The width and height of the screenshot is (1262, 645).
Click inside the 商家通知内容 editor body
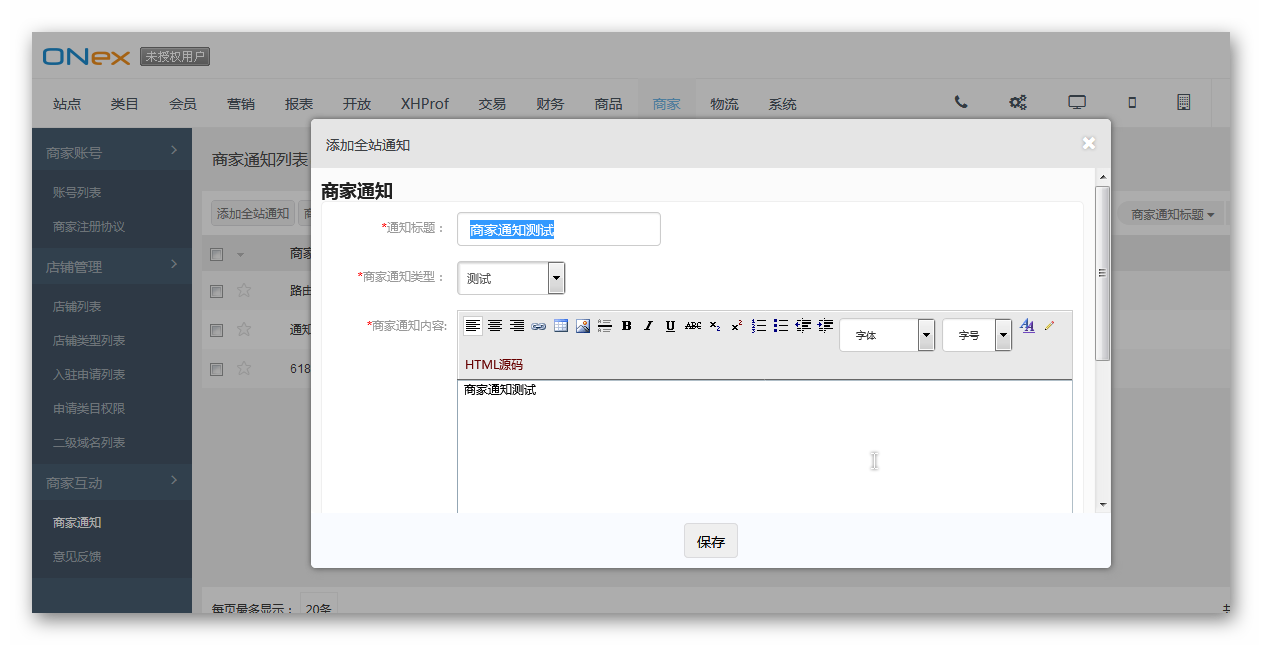(765, 447)
